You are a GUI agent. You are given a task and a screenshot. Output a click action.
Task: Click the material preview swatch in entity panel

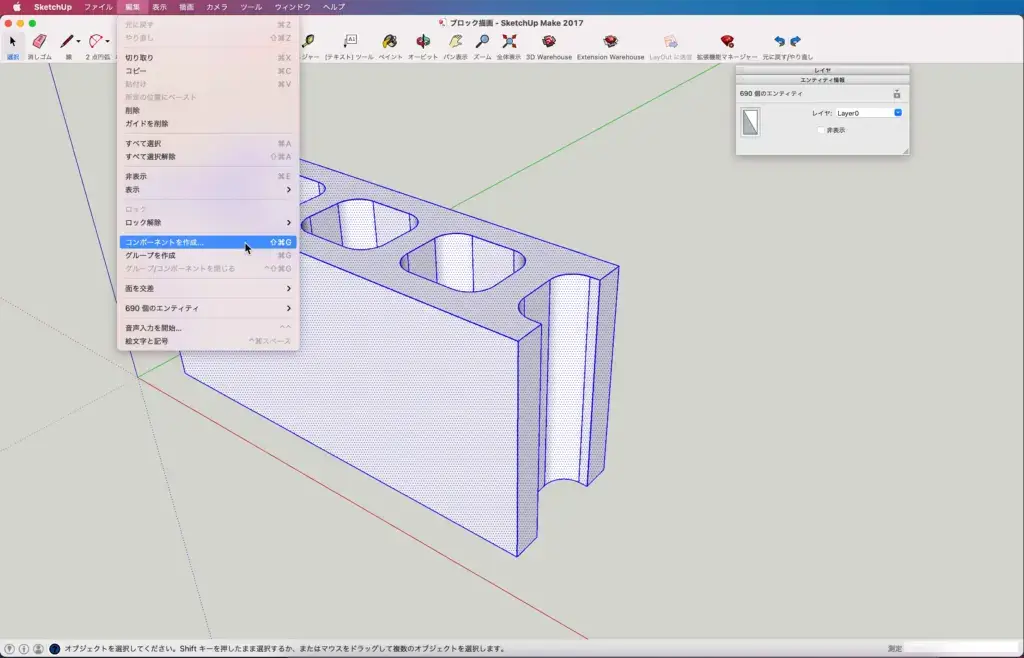750,122
